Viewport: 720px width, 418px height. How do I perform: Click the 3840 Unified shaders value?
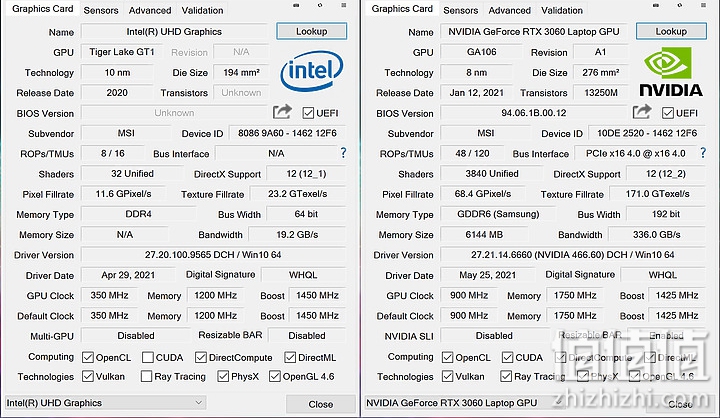492,174
